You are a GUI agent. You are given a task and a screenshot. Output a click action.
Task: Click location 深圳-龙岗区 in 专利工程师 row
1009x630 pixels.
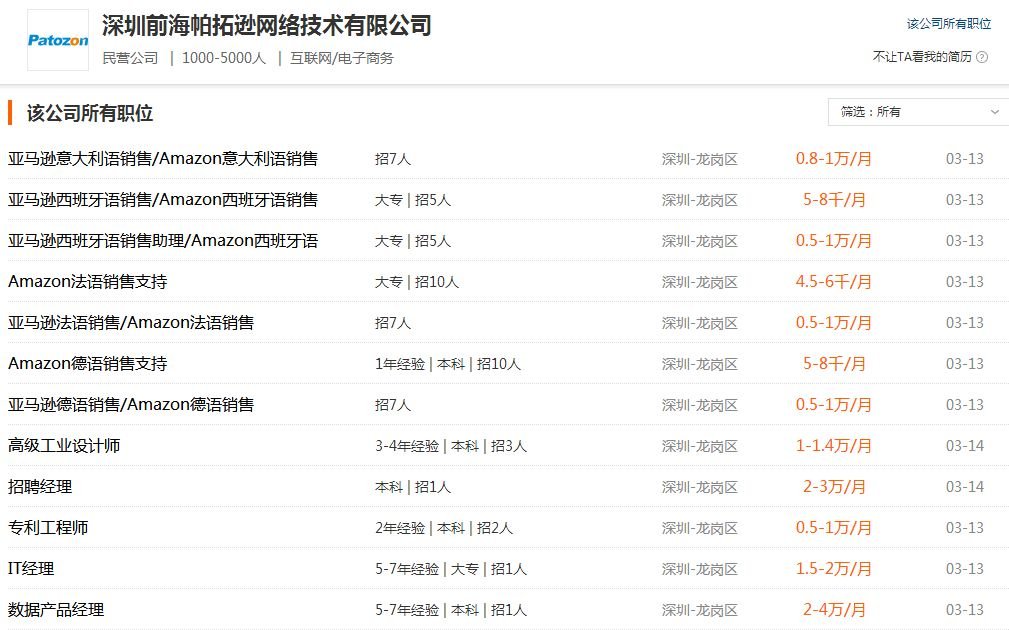coord(699,528)
